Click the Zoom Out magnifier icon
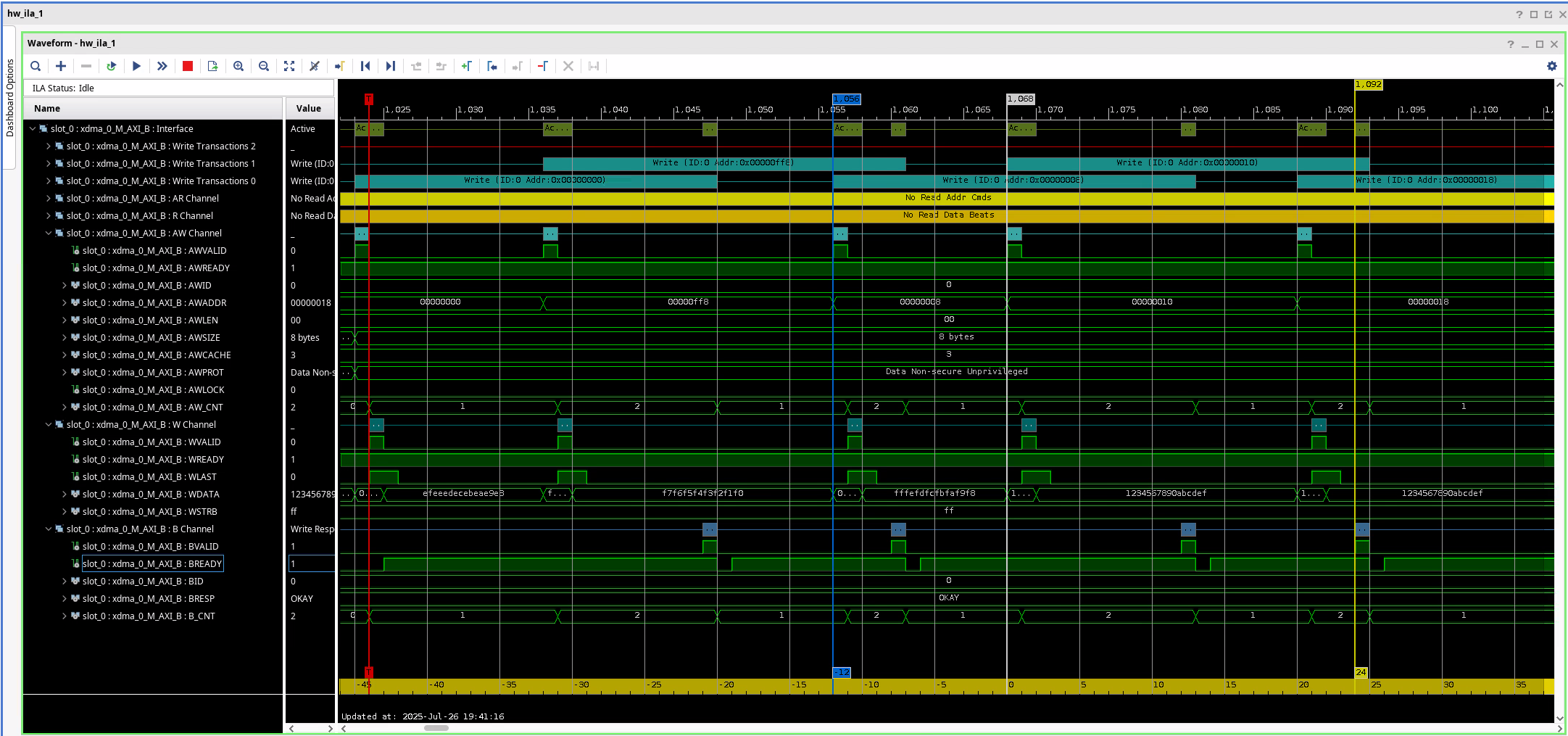 point(264,66)
